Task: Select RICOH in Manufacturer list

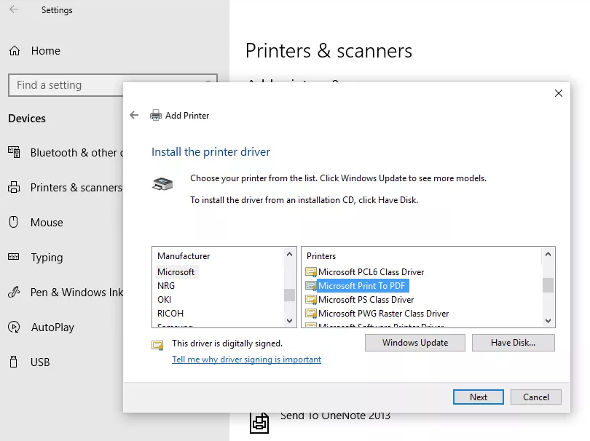Action: point(170,313)
